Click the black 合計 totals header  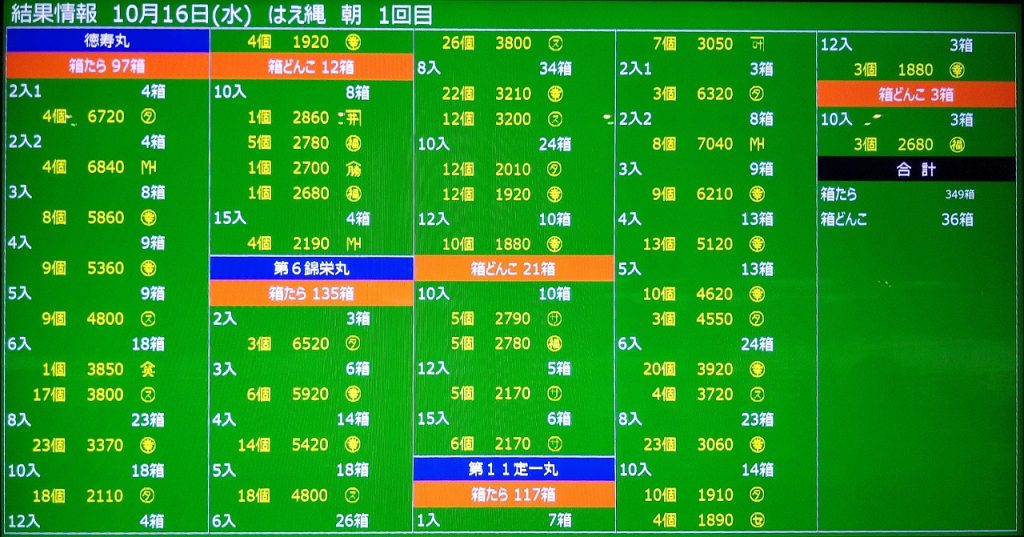(917, 170)
